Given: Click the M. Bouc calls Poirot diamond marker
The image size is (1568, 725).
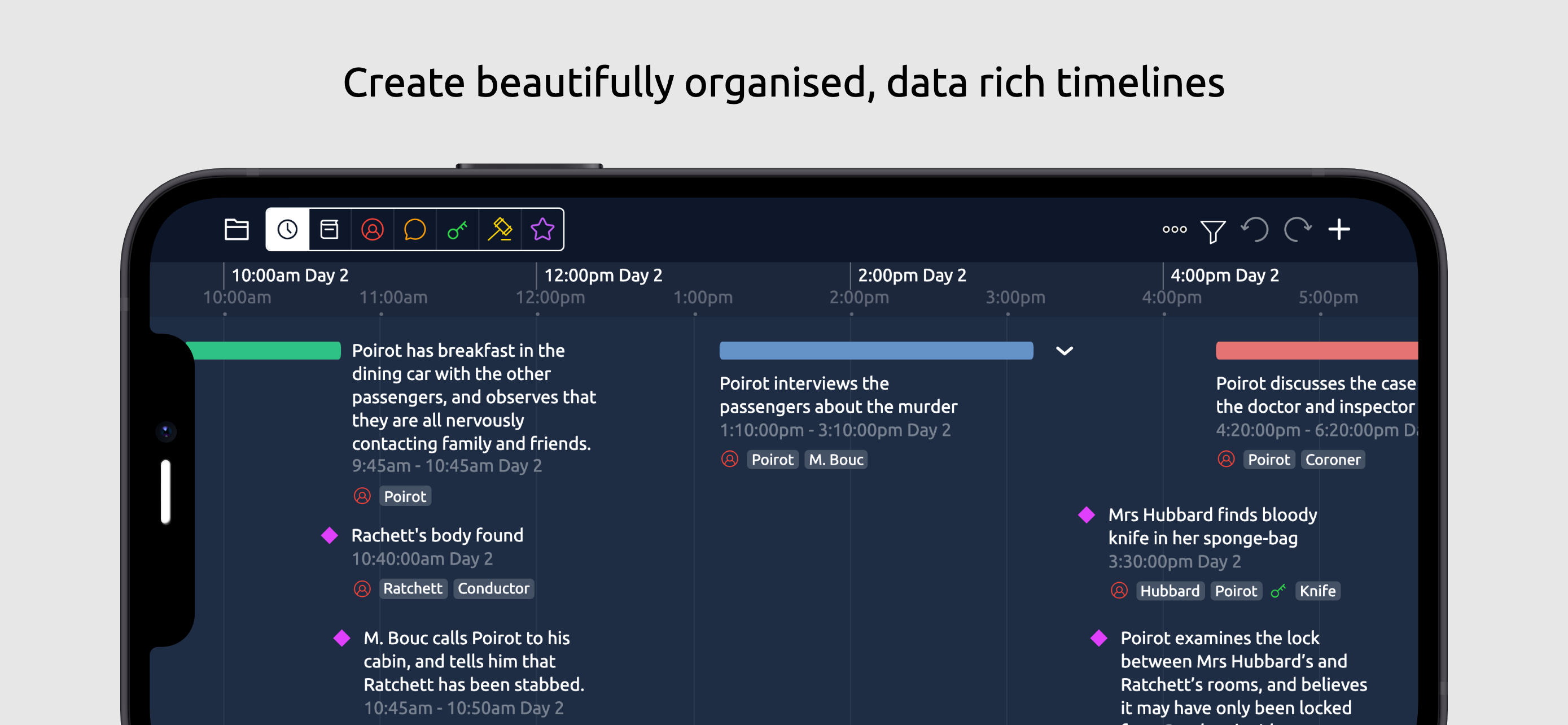Looking at the screenshot, I should (x=341, y=638).
